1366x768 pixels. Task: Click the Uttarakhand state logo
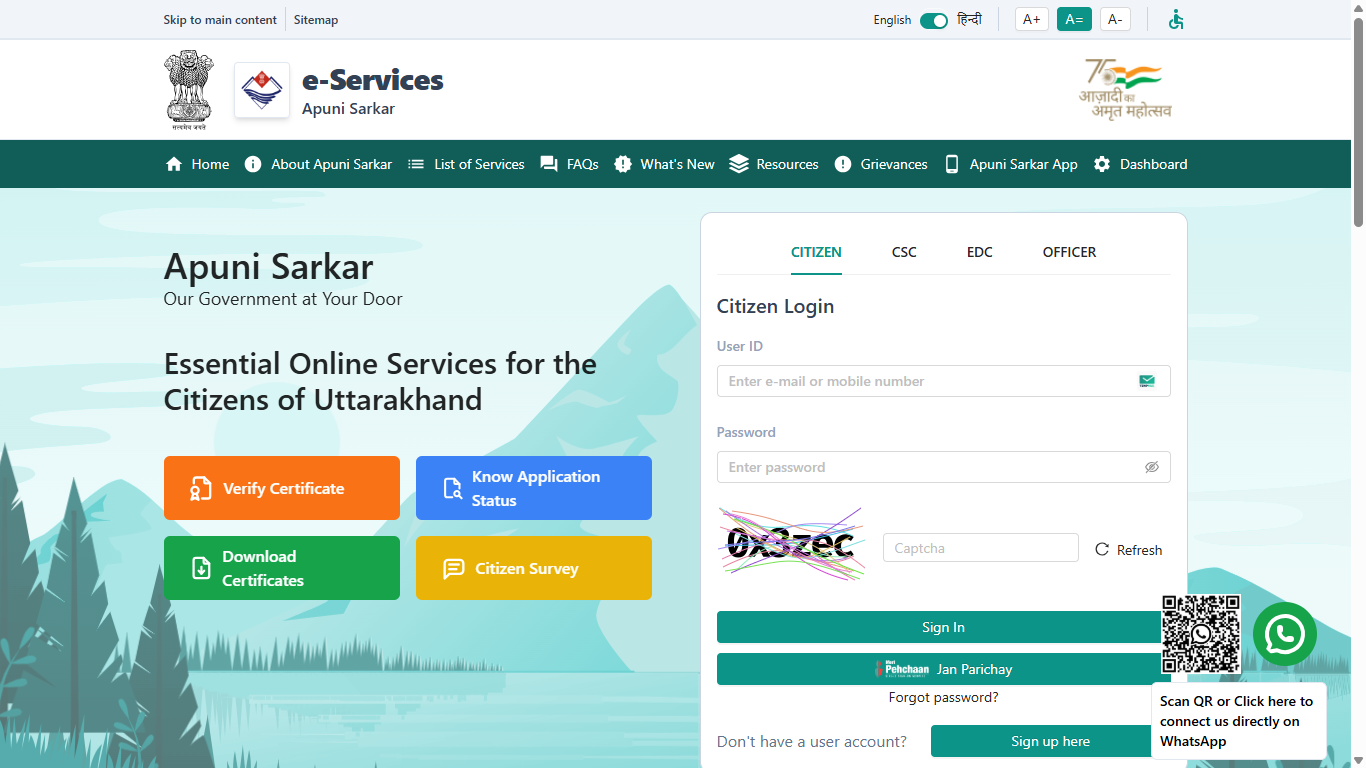[262, 90]
